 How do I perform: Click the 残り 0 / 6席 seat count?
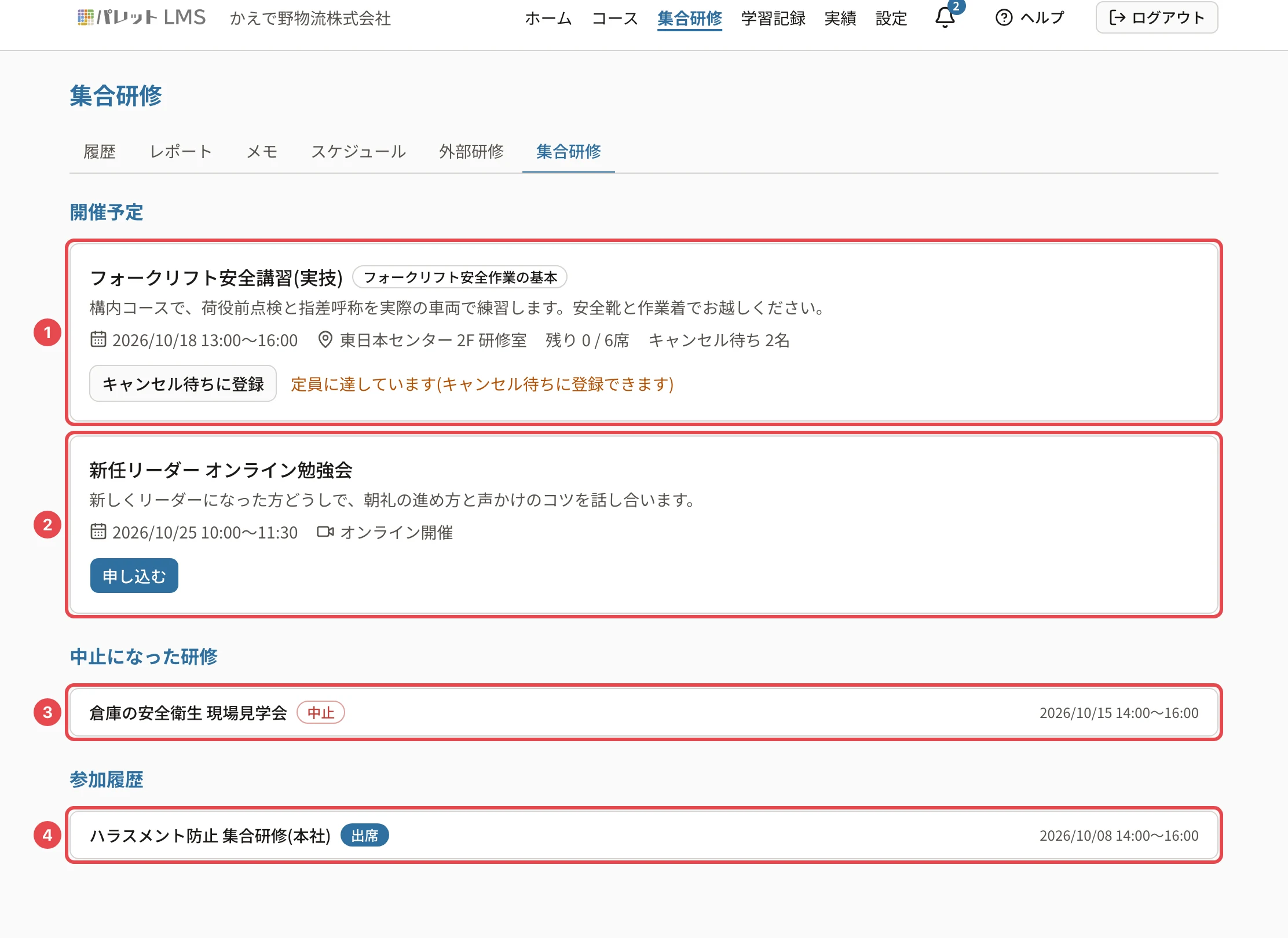click(x=587, y=340)
